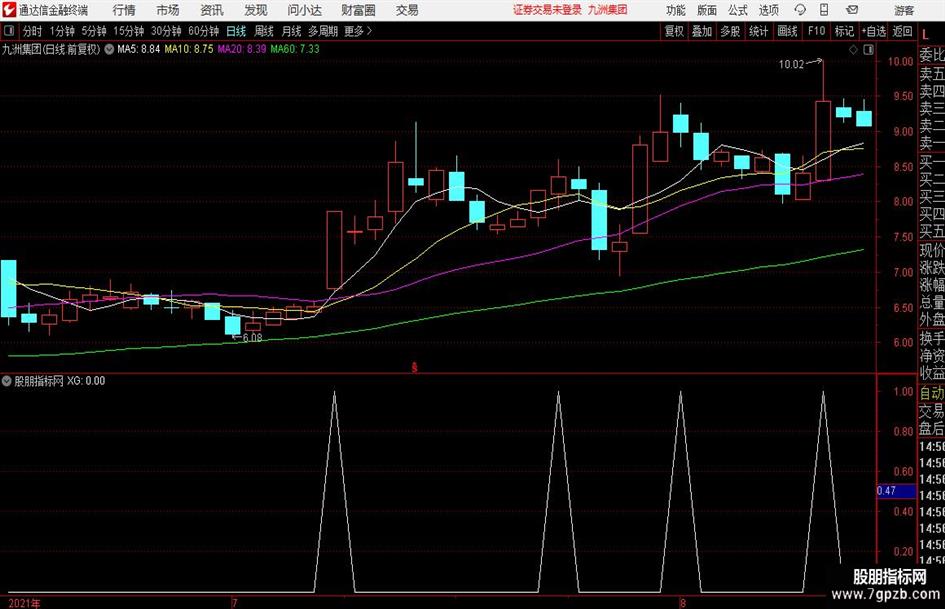Click the 统计 statistics button
Image resolution: width=945 pixels, height=609 pixels.
(x=759, y=31)
